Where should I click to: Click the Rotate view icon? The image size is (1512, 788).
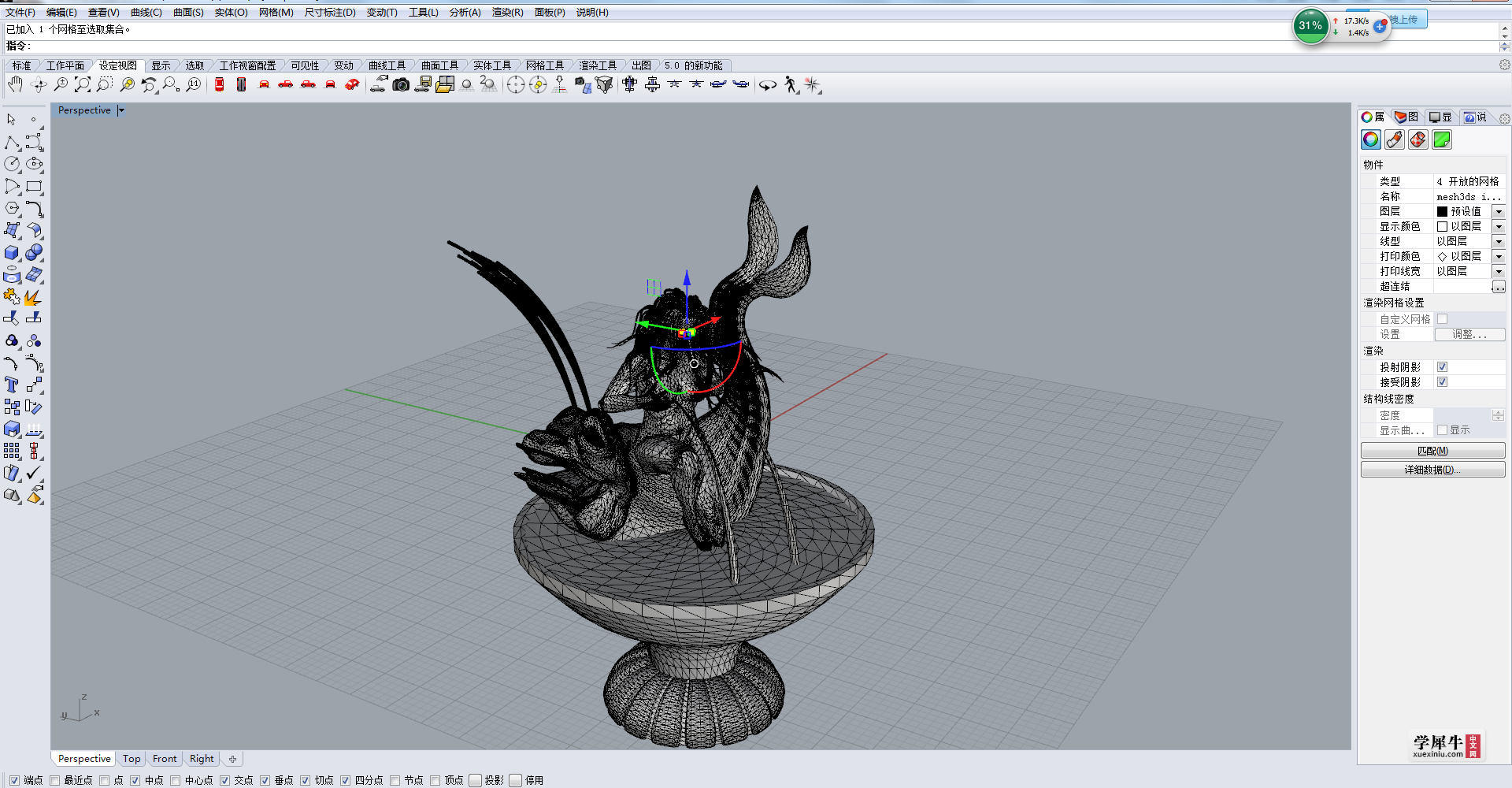point(39,84)
